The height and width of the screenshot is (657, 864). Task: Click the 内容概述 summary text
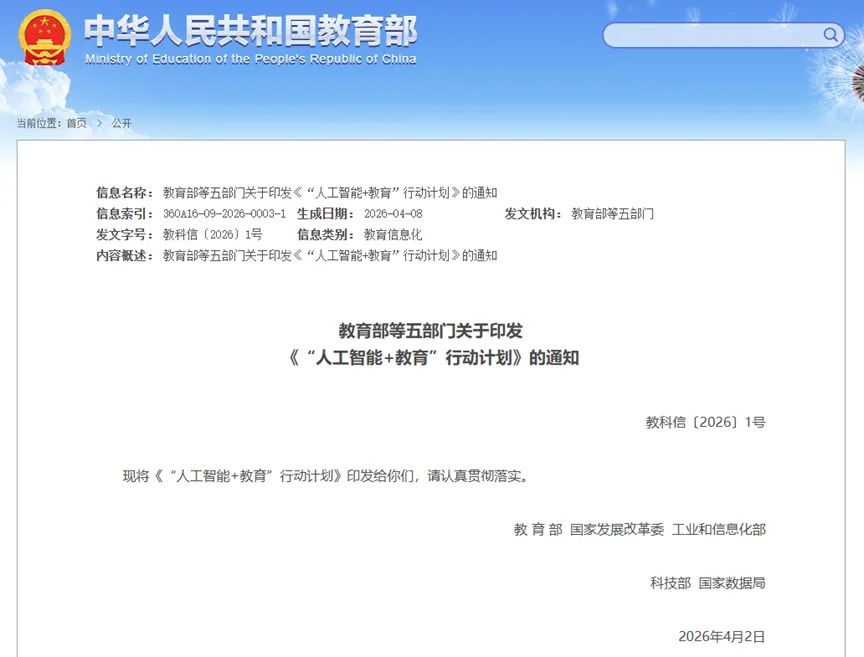pos(330,256)
